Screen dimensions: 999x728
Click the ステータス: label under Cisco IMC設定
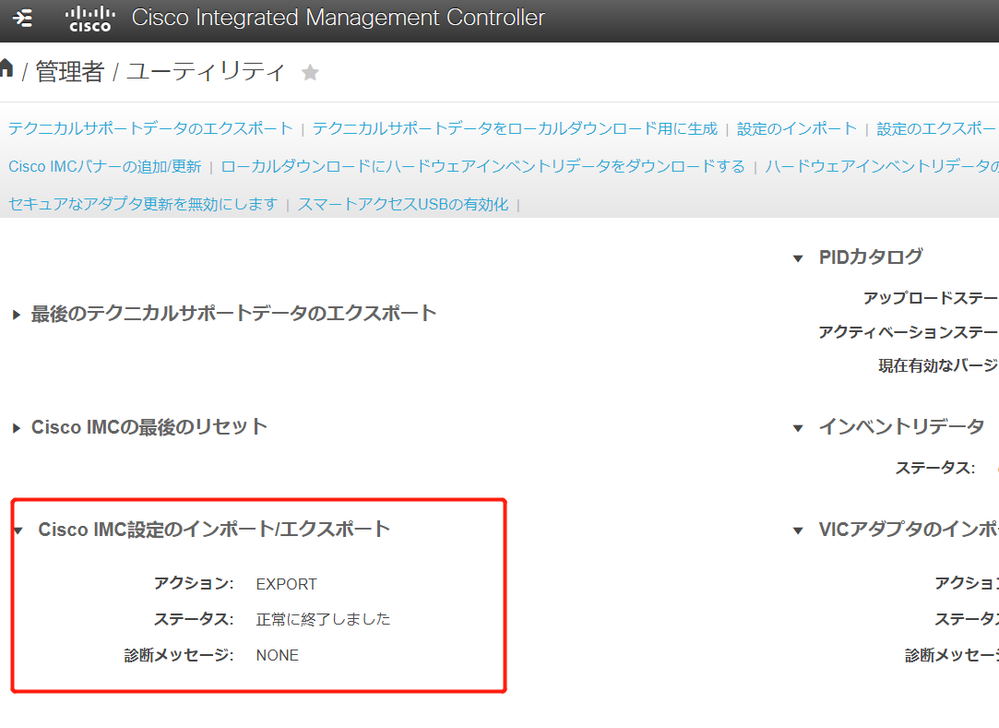194,619
